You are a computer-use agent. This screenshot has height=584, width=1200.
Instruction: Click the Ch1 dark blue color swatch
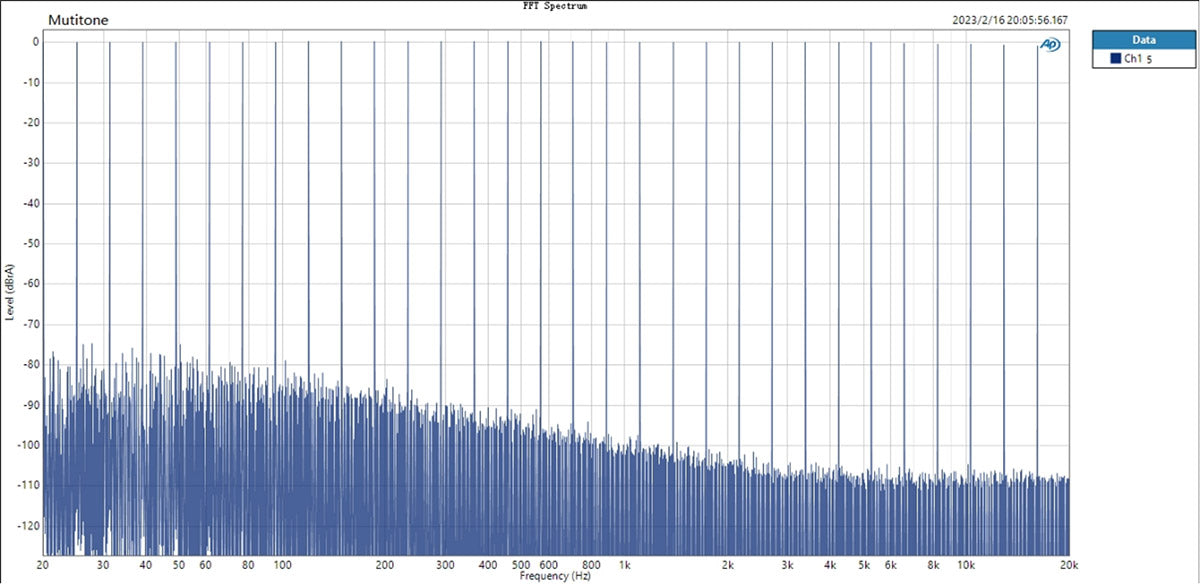click(x=1115, y=59)
